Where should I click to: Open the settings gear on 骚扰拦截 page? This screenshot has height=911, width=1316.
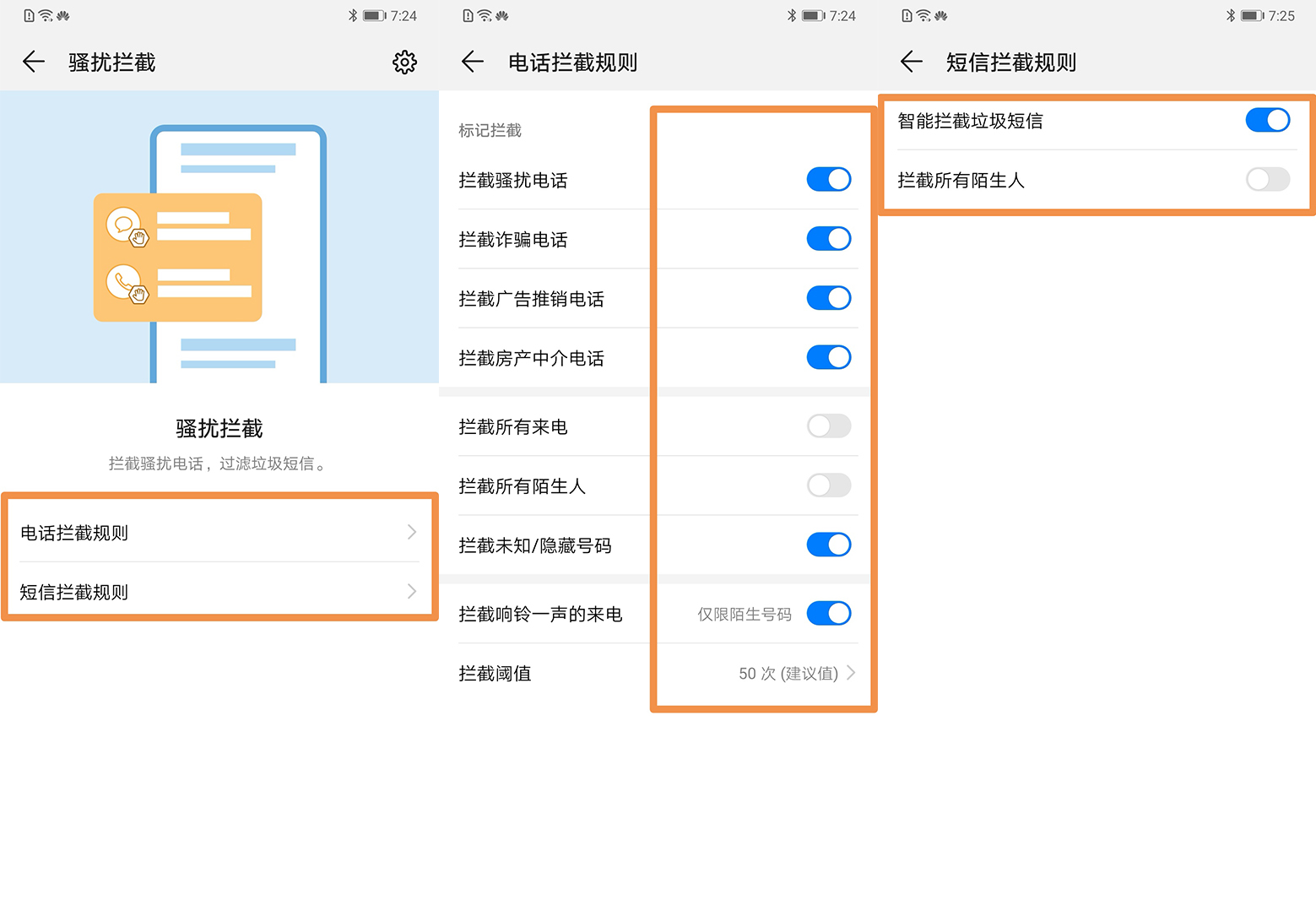405,62
